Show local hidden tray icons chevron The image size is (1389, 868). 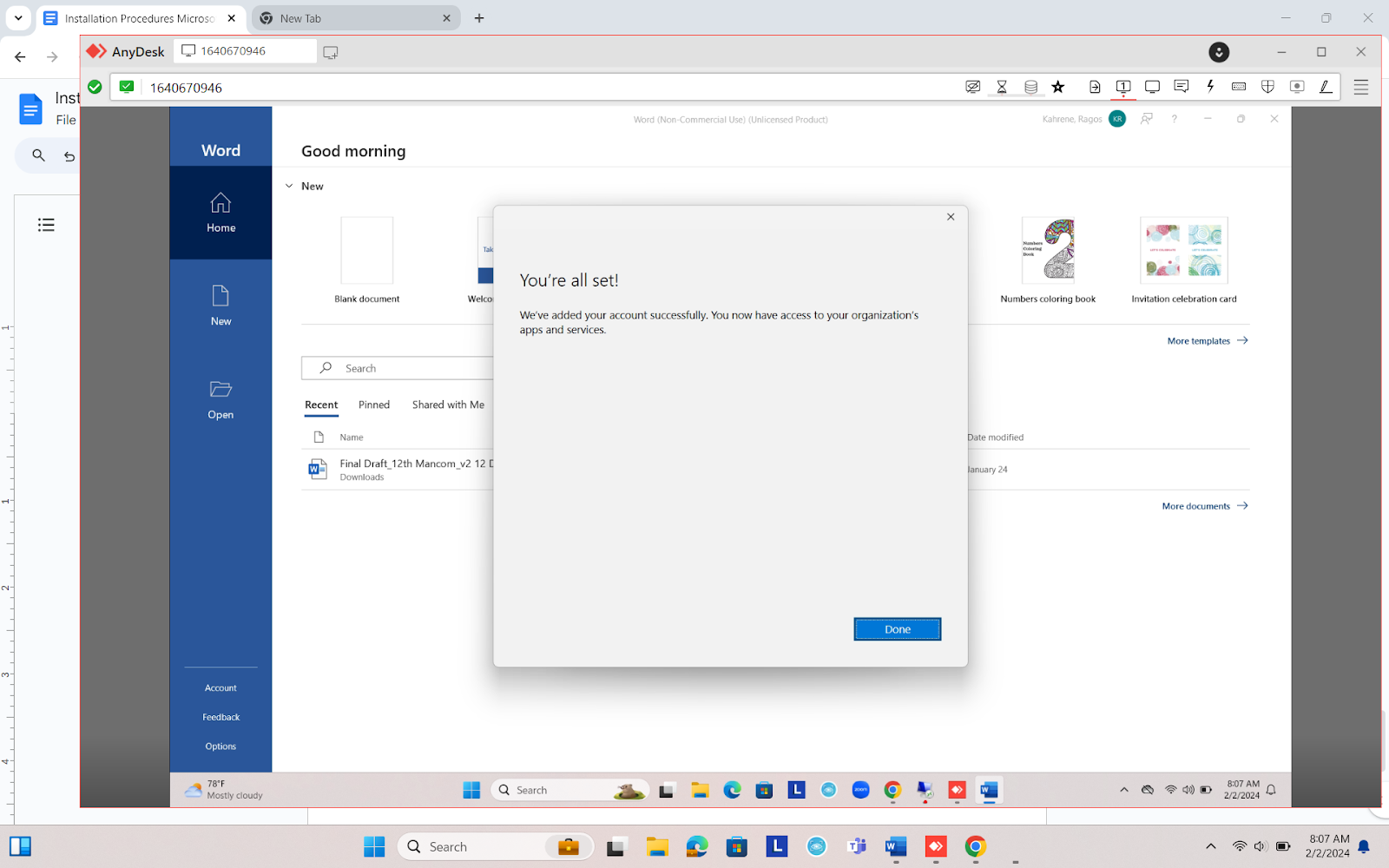(x=1211, y=846)
